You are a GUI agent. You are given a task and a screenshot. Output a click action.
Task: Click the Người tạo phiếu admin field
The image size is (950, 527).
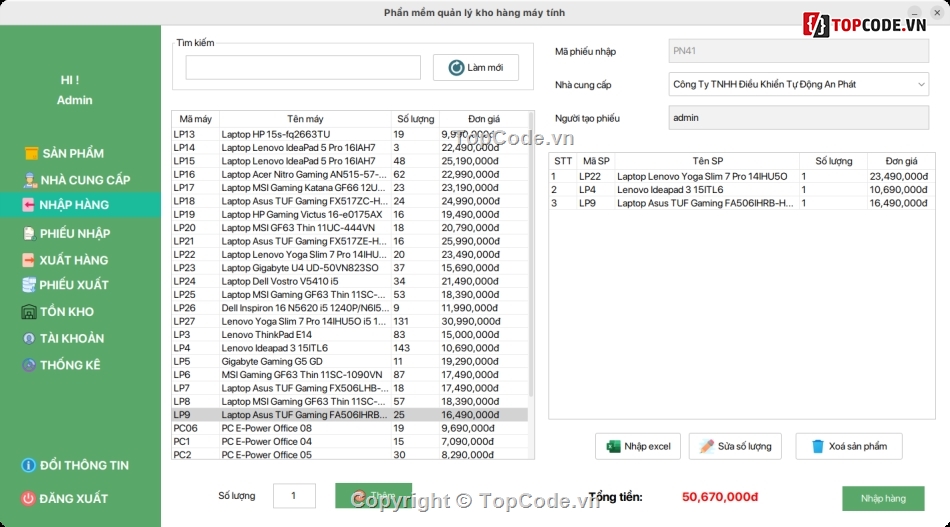coord(799,118)
